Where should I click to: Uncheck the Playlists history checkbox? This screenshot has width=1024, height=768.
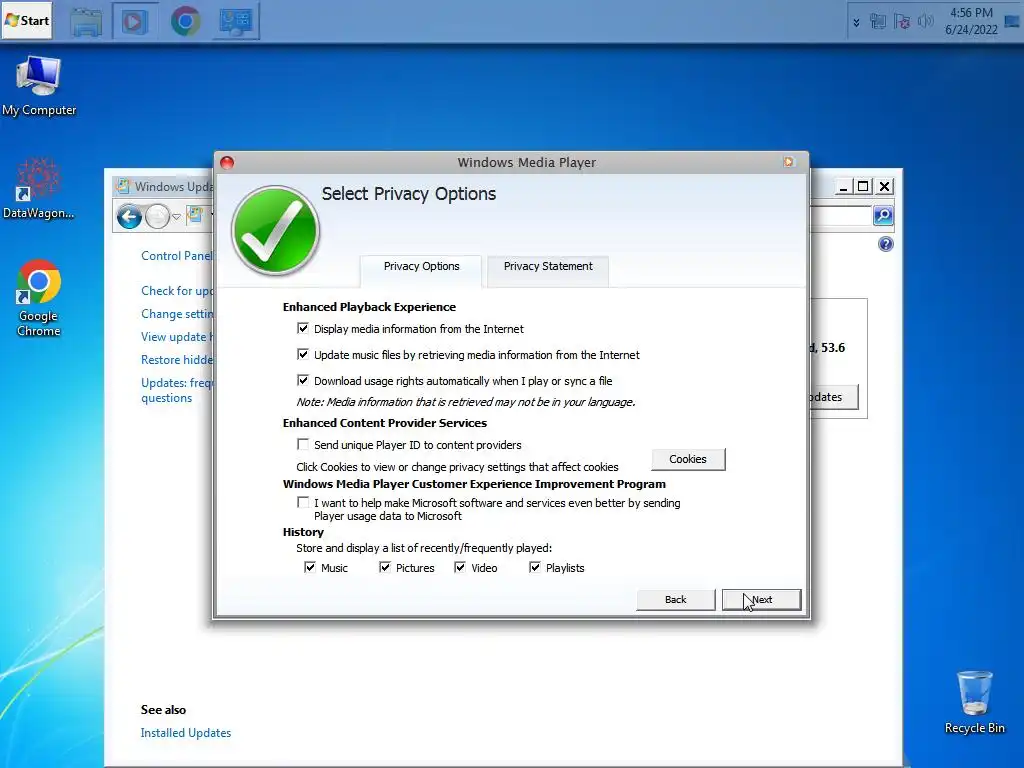(535, 568)
